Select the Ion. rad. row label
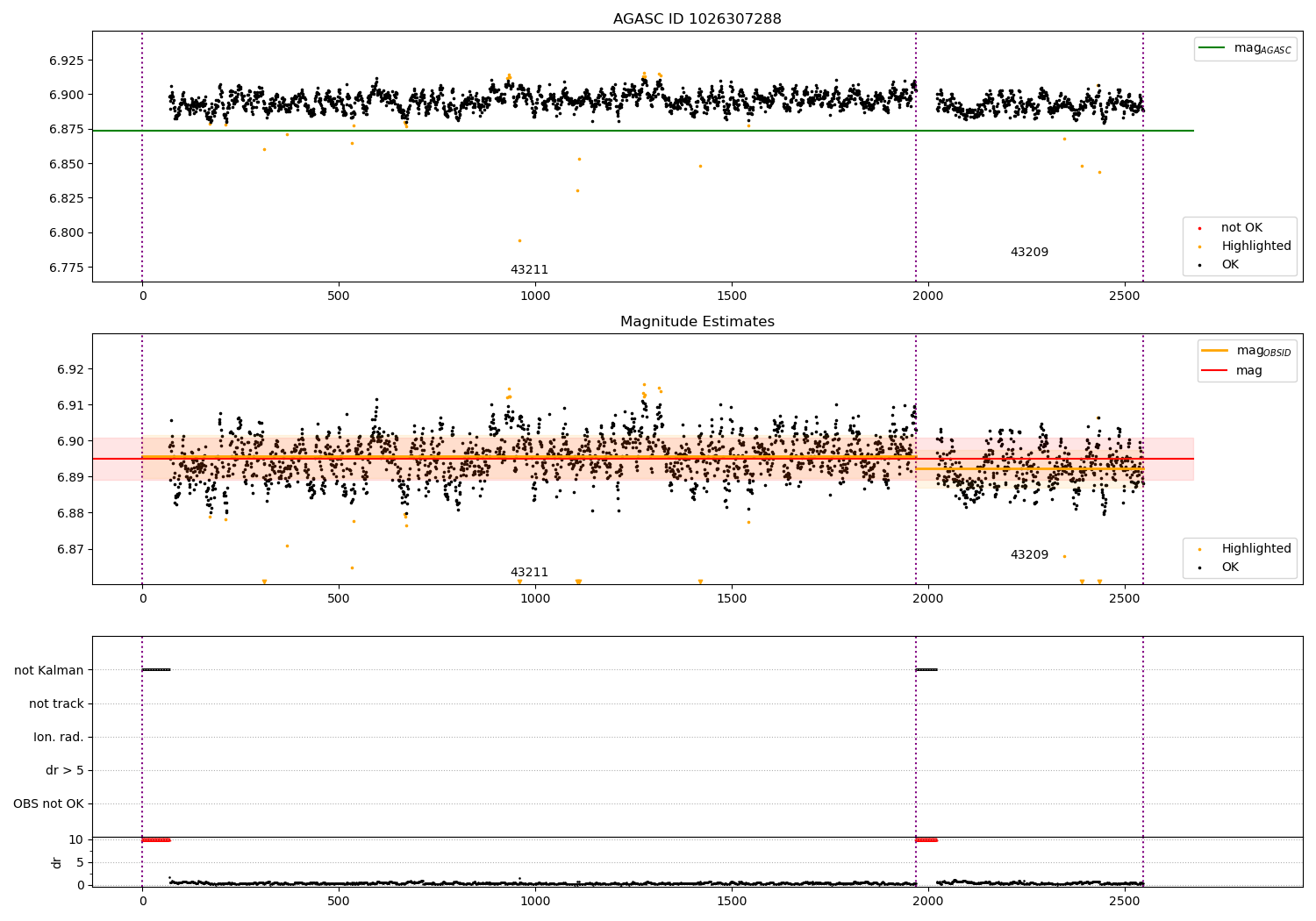The width and height of the screenshot is (1316, 921). click(x=59, y=737)
